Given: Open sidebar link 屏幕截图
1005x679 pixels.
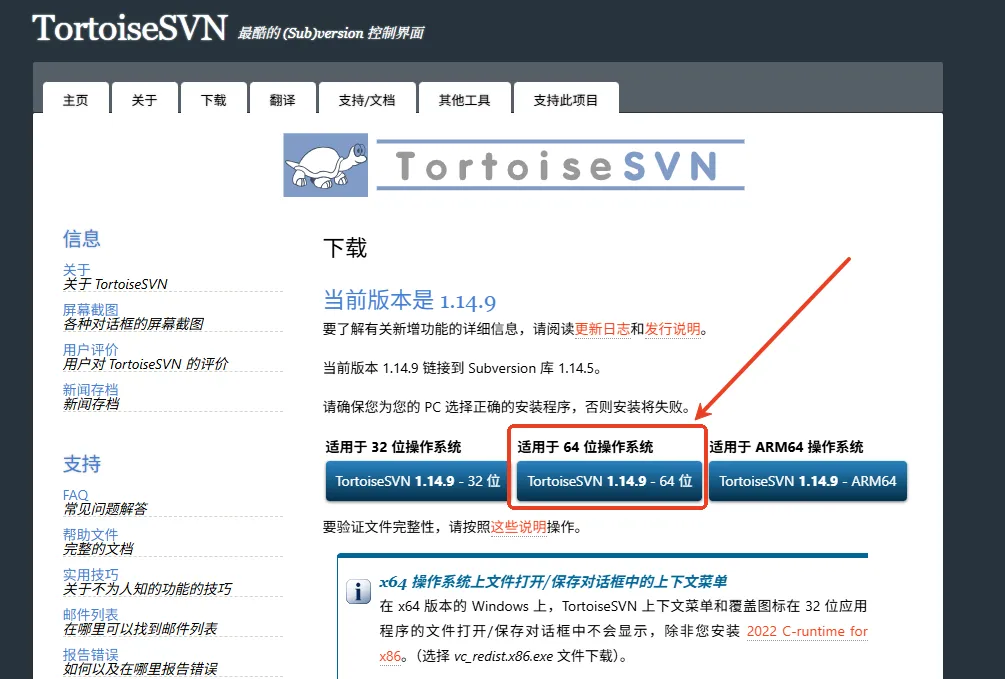Looking at the screenshot, I should [x=90, y=310].
